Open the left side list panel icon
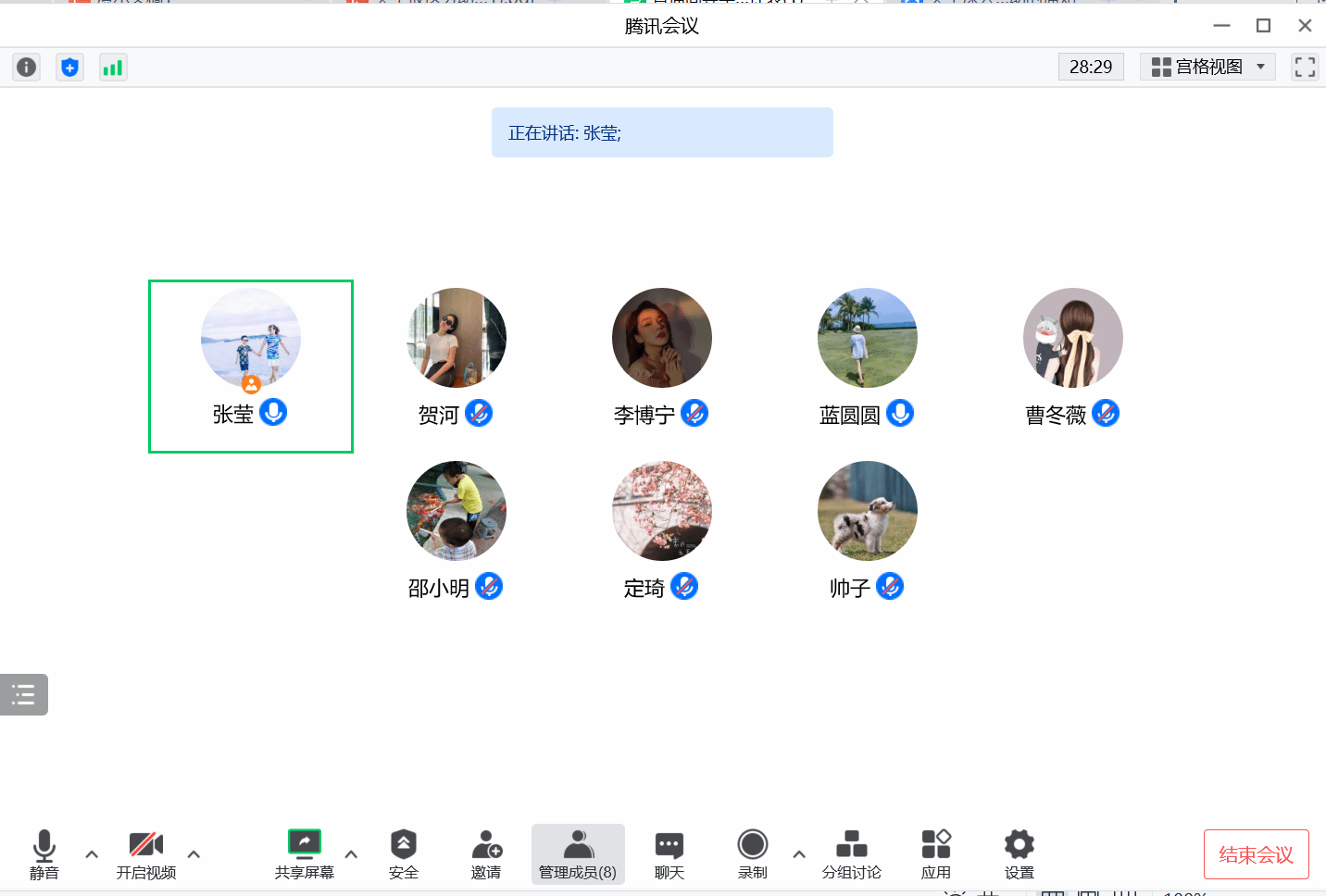The height and width of the screenshot is (896, 1326). pyautogui.click(x=24, y=694)
